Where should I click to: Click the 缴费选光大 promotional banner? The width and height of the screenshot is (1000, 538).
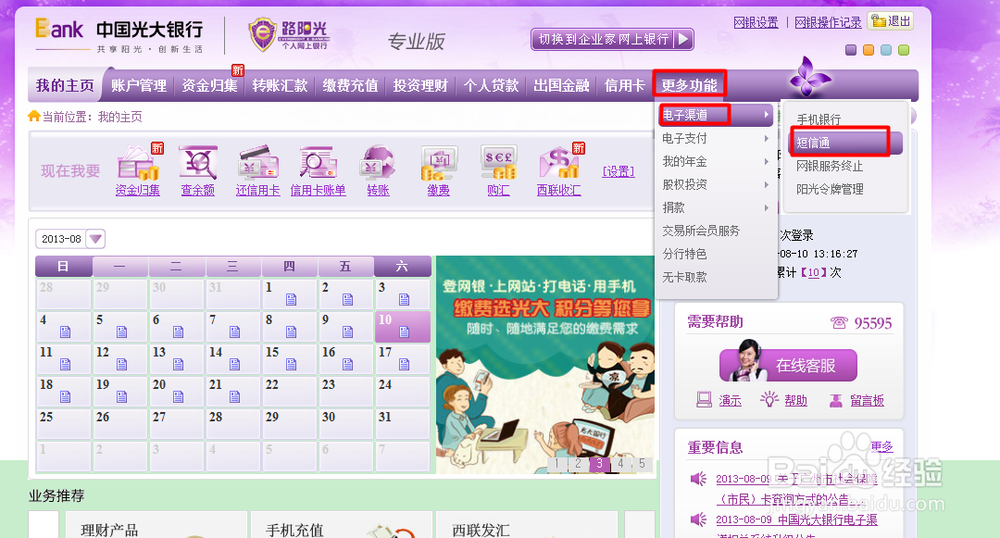pos(546,365)
